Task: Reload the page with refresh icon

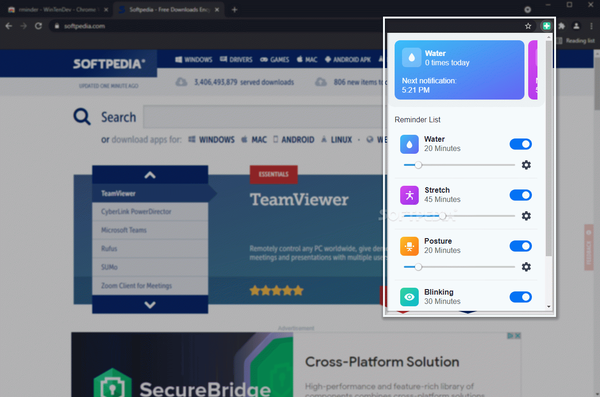Action: pos(38,26)
